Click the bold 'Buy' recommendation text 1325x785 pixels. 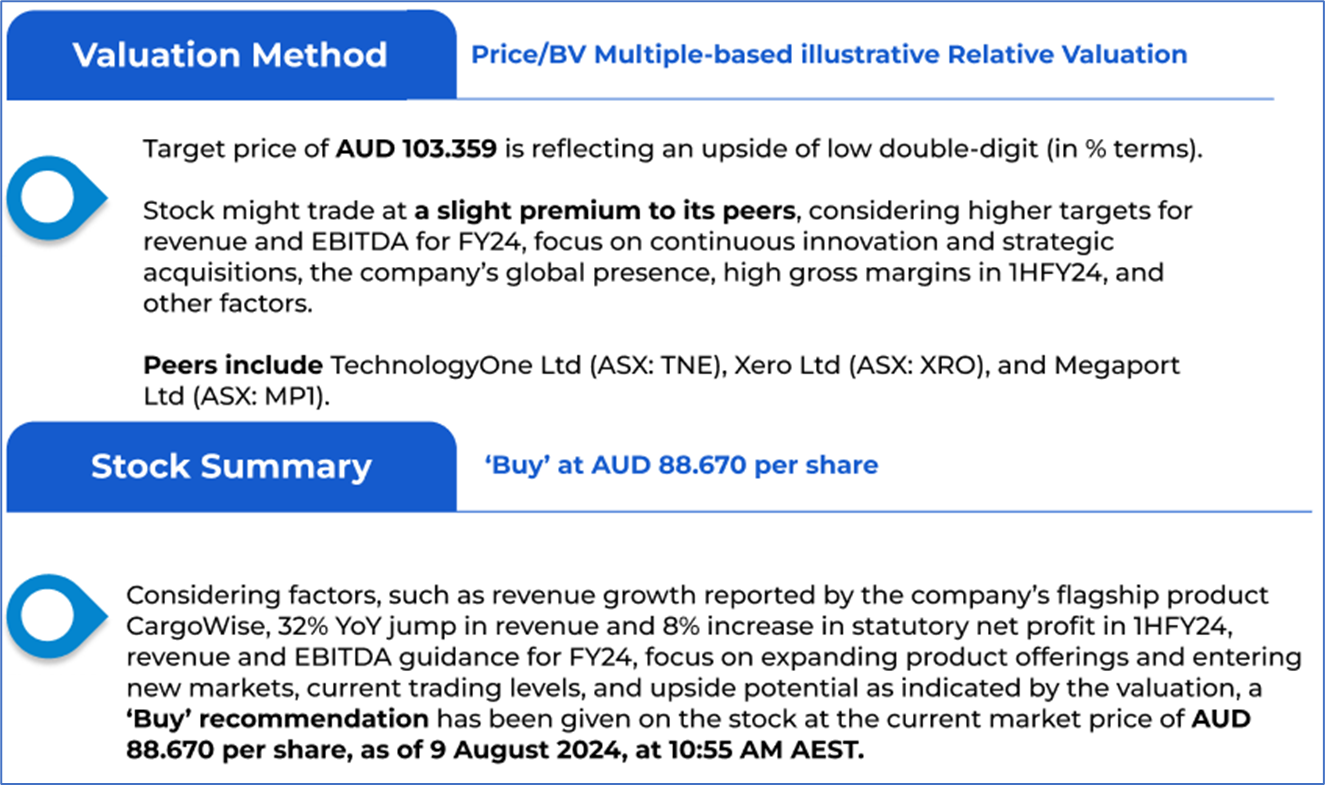(x=278, y=719)
